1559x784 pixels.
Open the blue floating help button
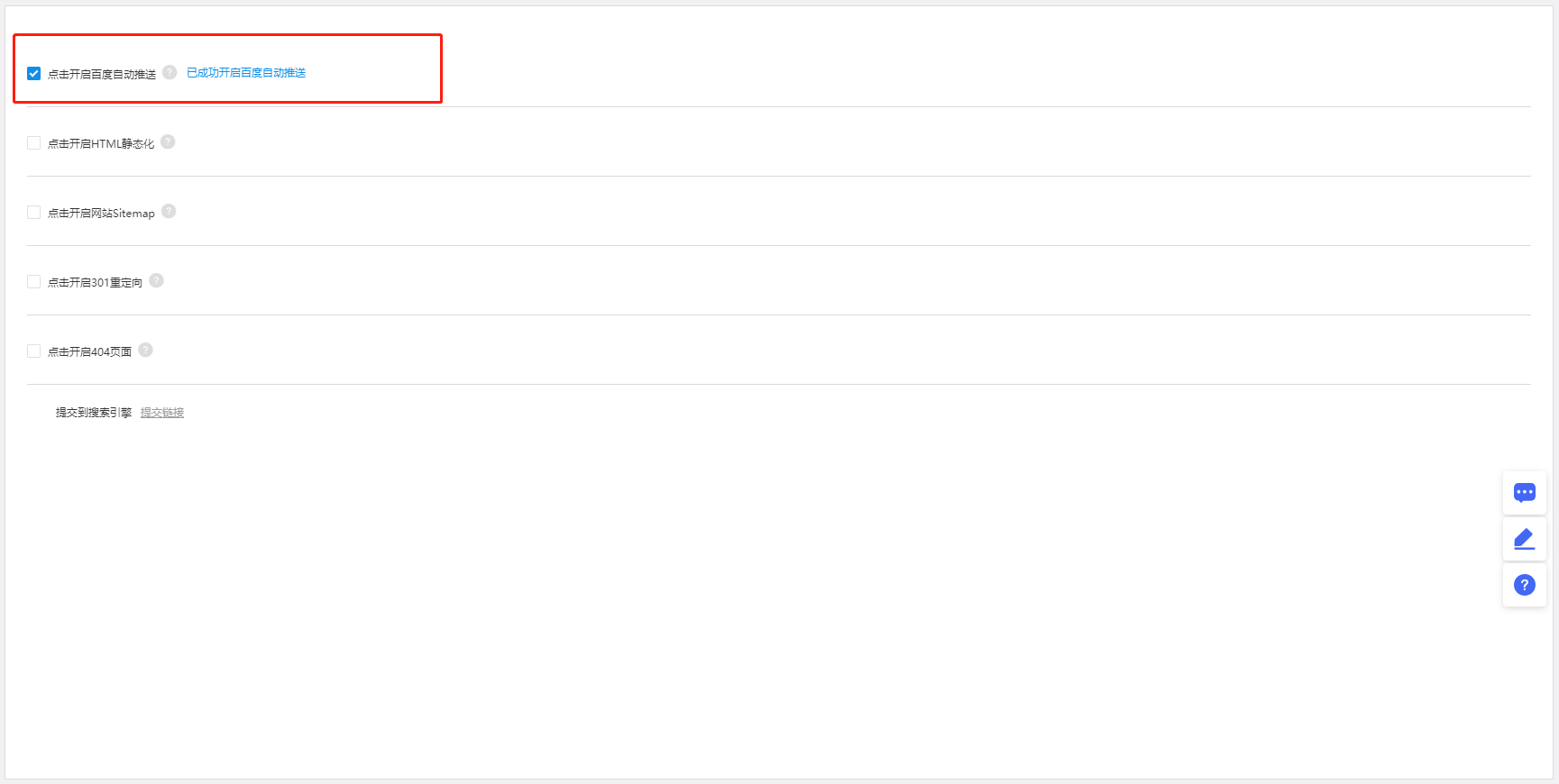[1524, 585]
